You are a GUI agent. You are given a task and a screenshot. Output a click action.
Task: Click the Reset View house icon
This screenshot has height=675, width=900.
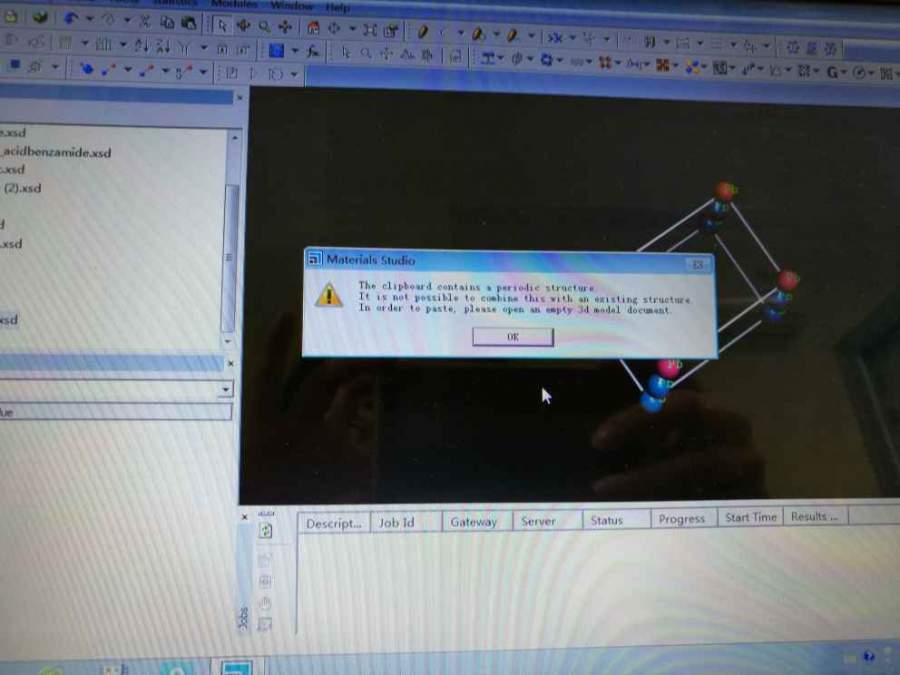(313, 28)
